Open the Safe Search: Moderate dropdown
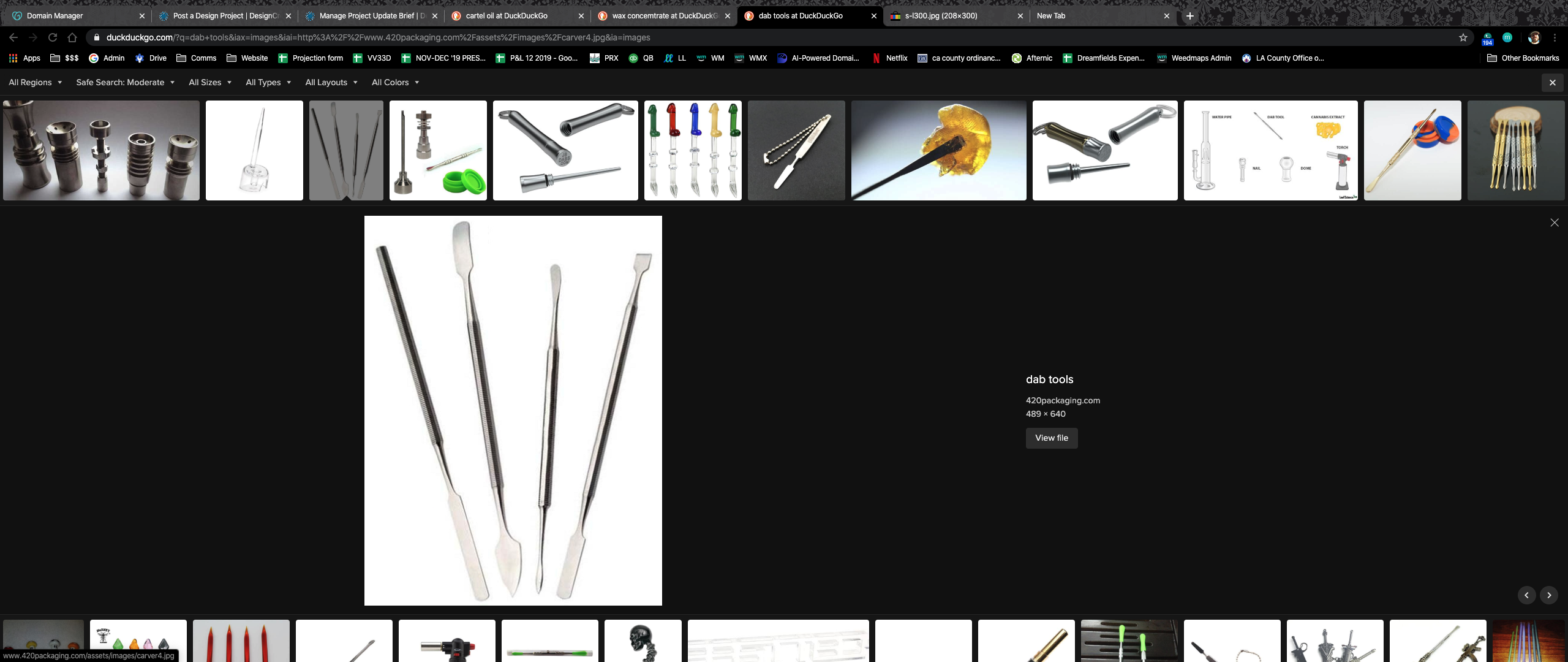 coord(125,82)
